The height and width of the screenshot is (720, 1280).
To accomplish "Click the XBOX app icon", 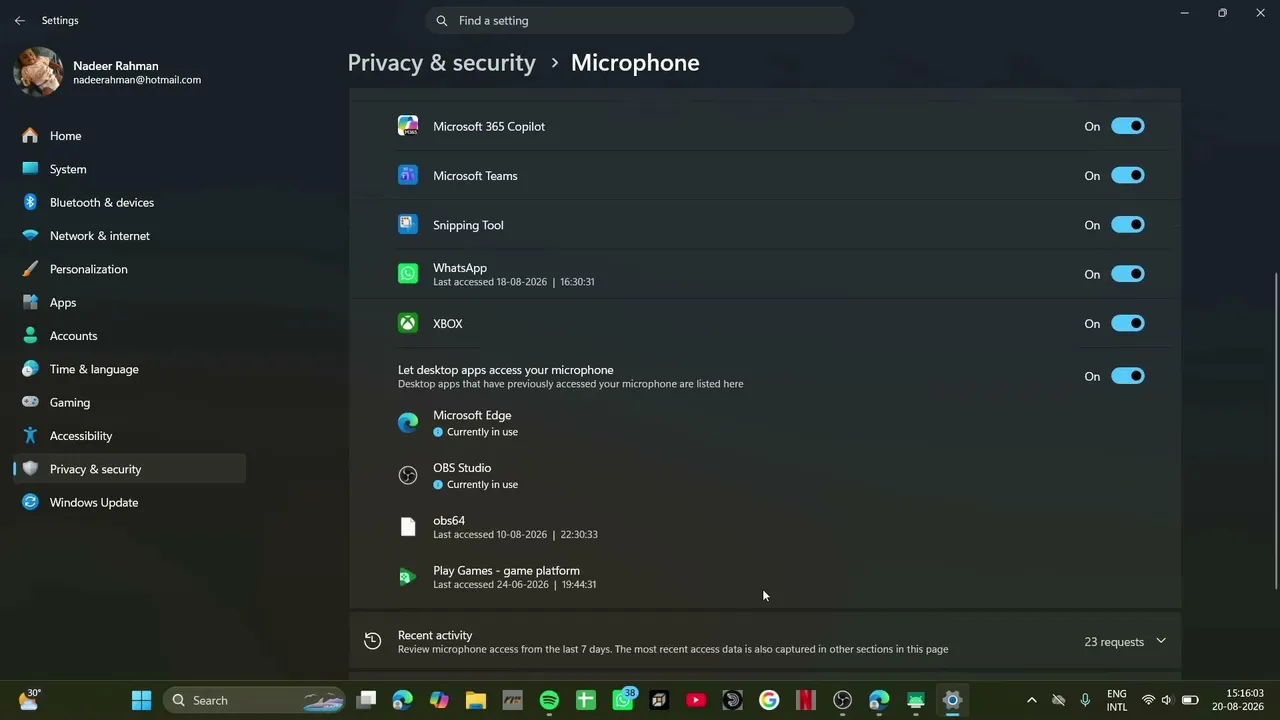I will (x=408, y=323).
